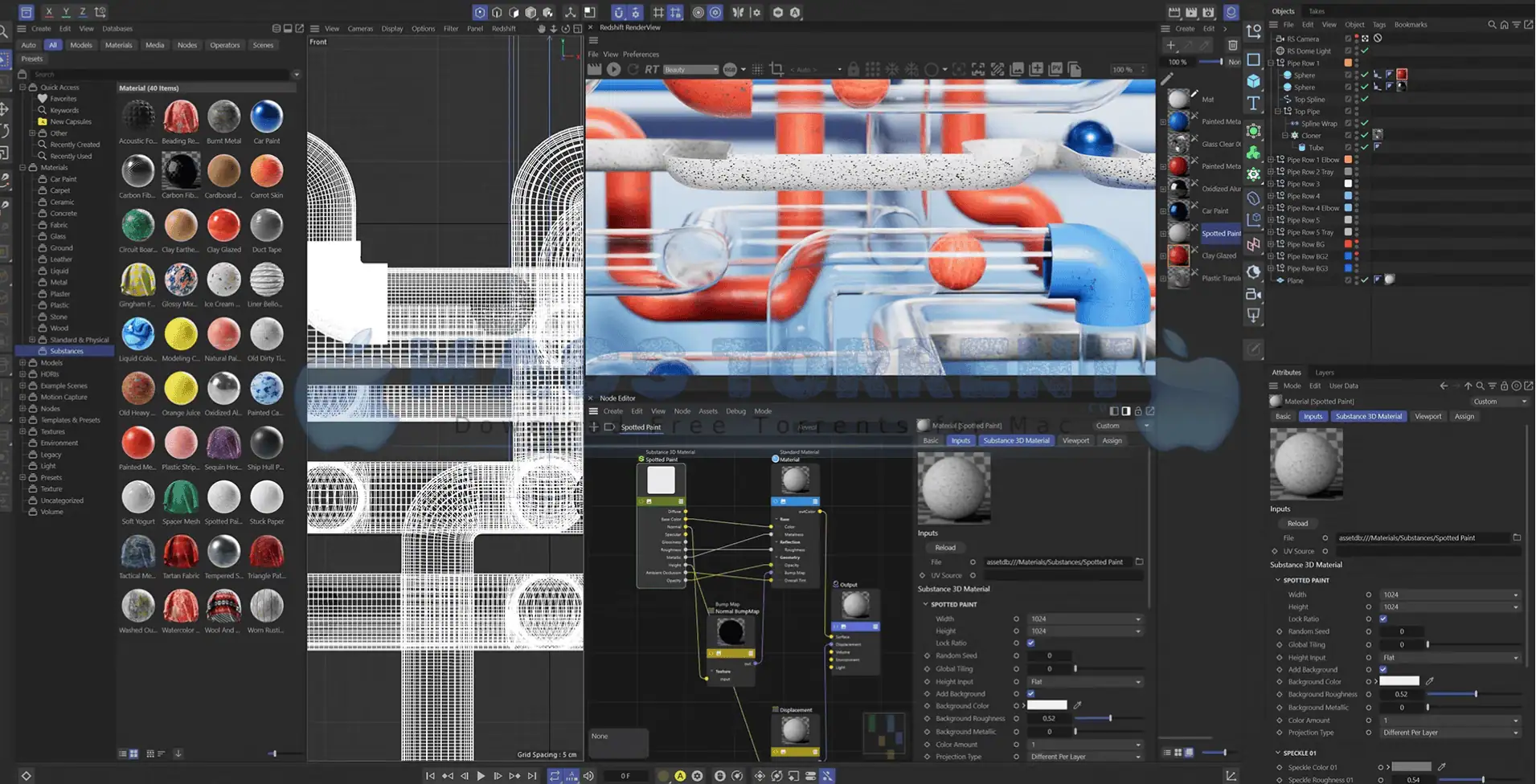Select Clay Glazed material in material manager

coord(1178,255)
